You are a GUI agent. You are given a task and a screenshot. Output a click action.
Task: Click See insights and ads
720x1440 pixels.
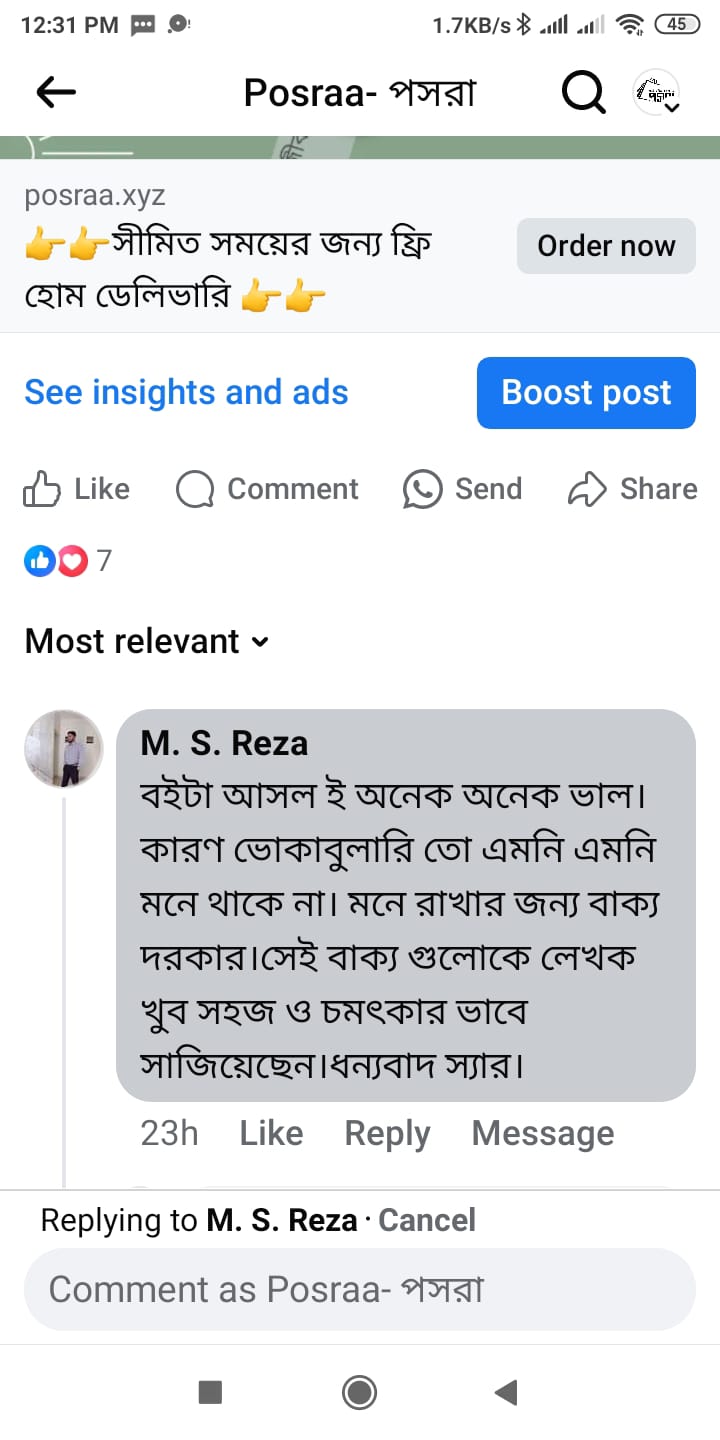pos(186,392)
